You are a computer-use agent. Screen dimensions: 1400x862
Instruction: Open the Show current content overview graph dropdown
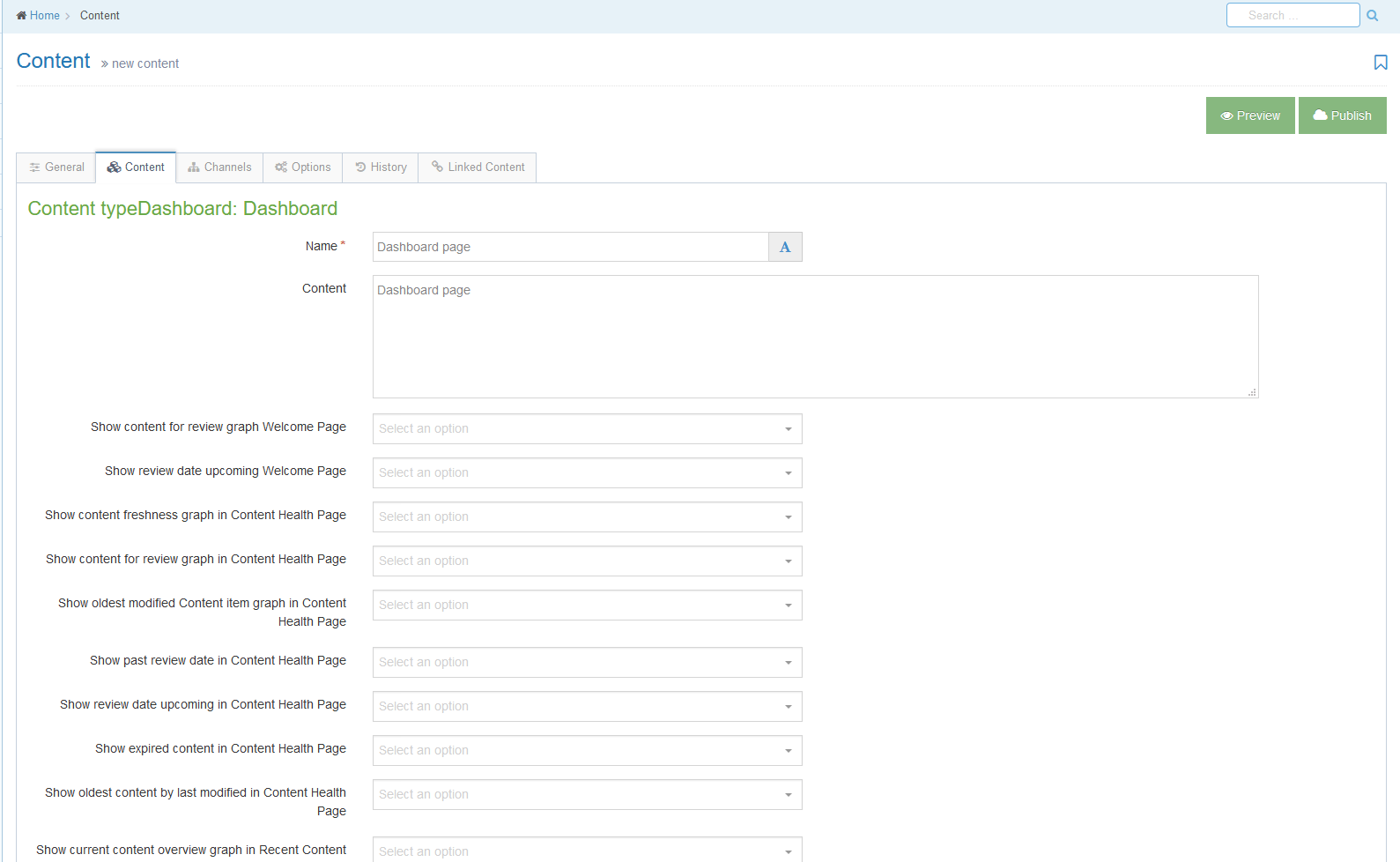587,850
